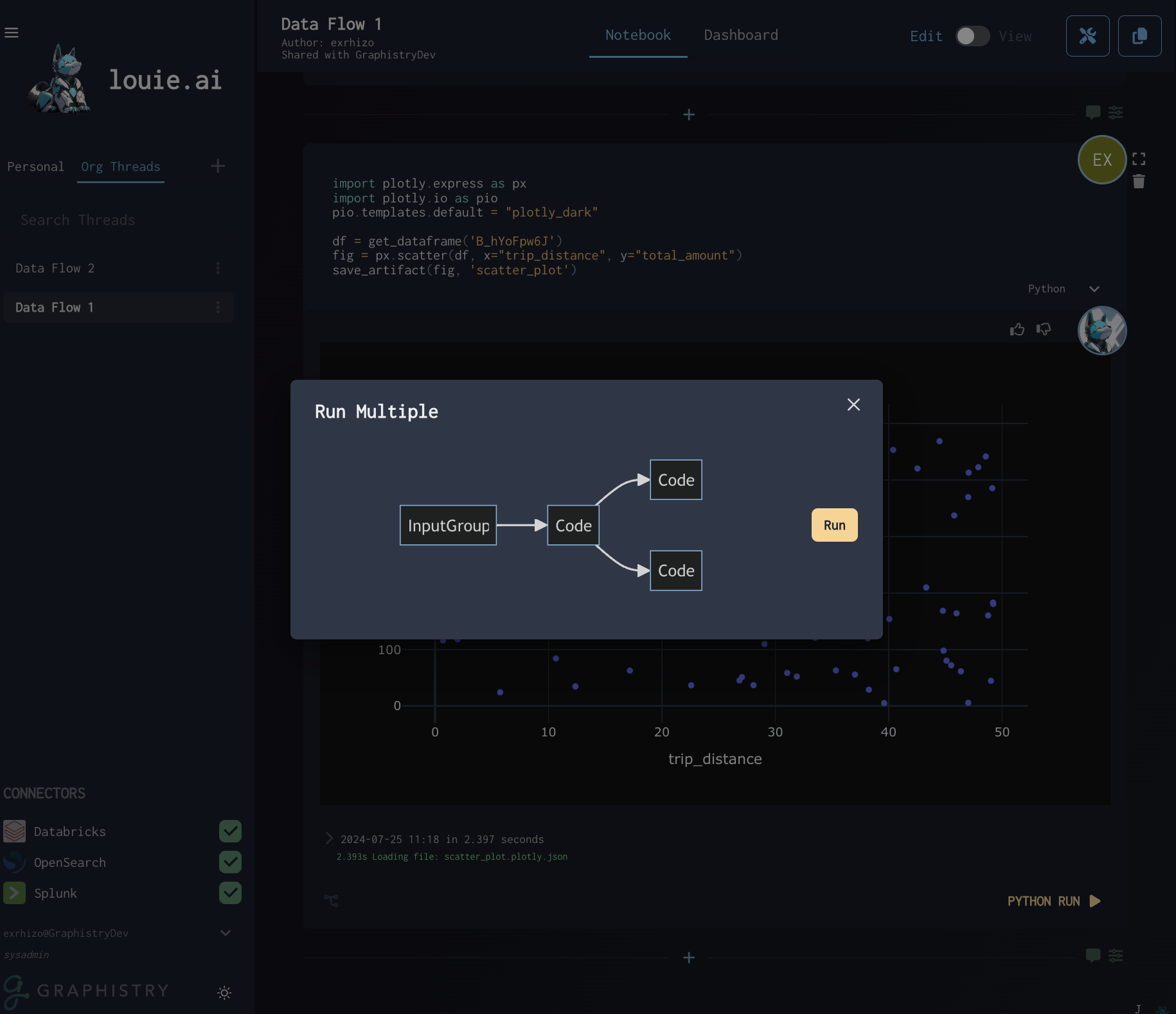Delete the code cell with trash icon
1176x1014 pixels.
1139,182
